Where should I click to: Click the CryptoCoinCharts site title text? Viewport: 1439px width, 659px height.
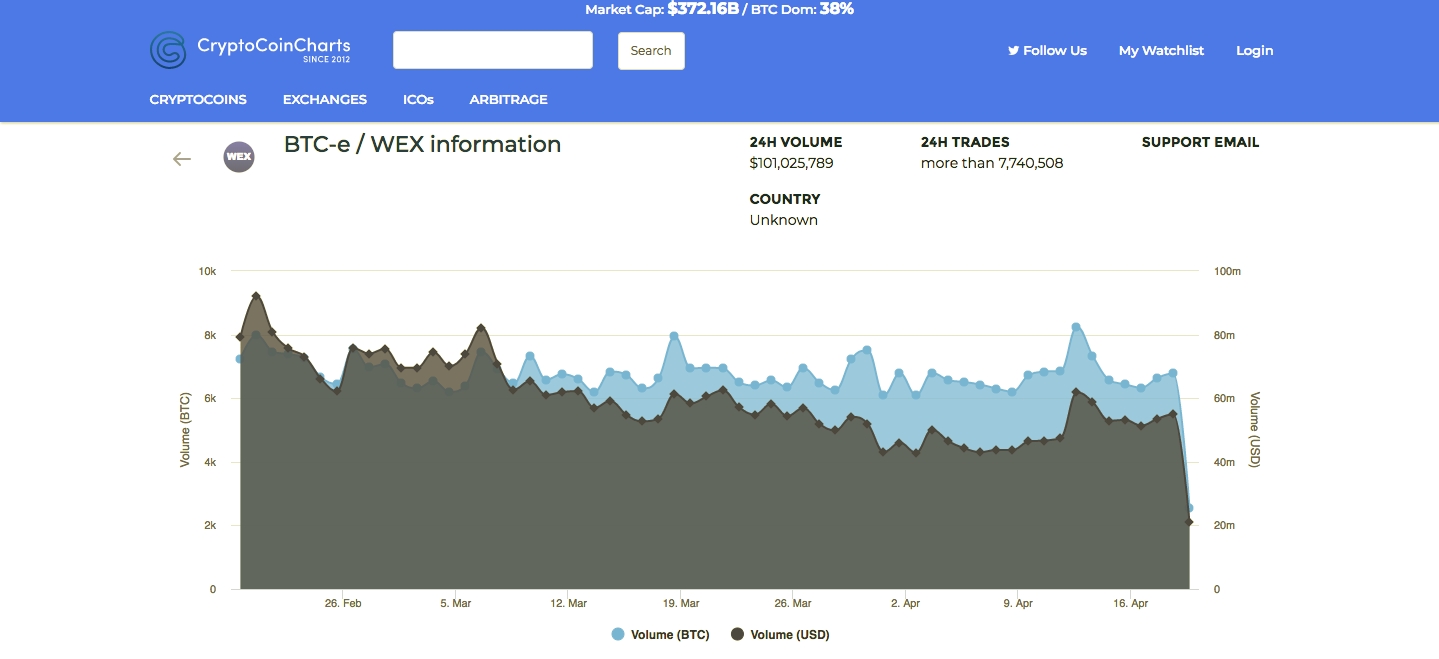(x=274, y=45)
